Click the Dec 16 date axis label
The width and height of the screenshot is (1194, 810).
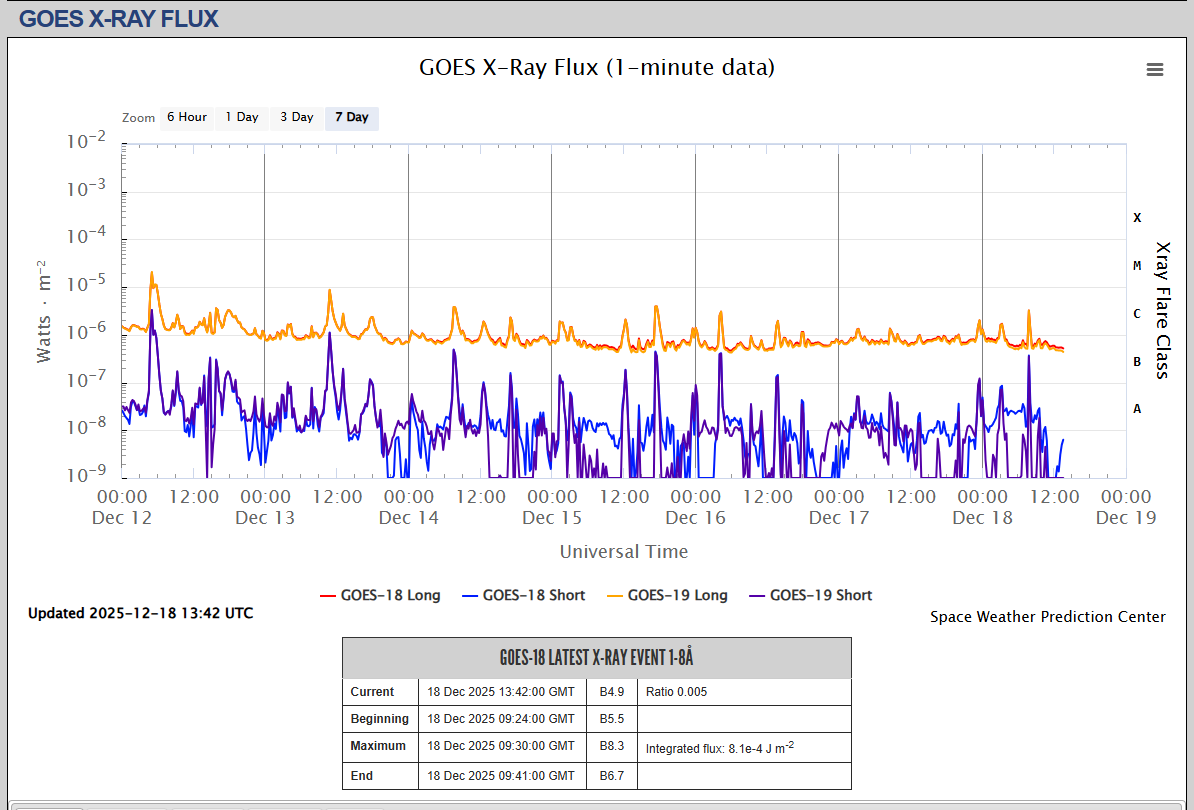[x=695, y=517]
